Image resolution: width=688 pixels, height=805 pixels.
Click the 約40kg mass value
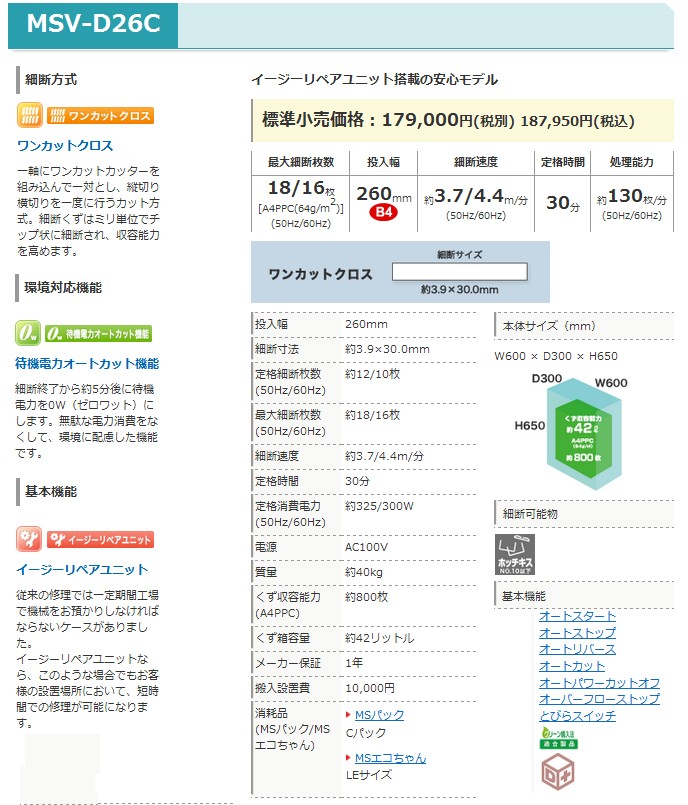click(364, 572)
